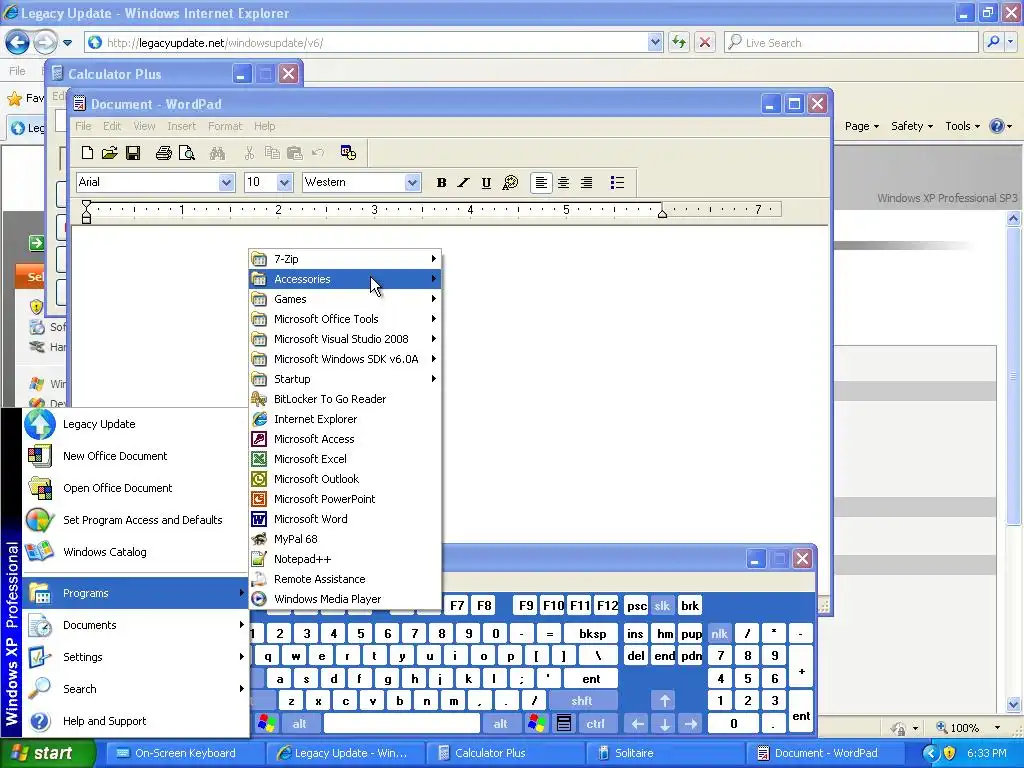Click bksp key on On-Screen Keyboard

592,633
